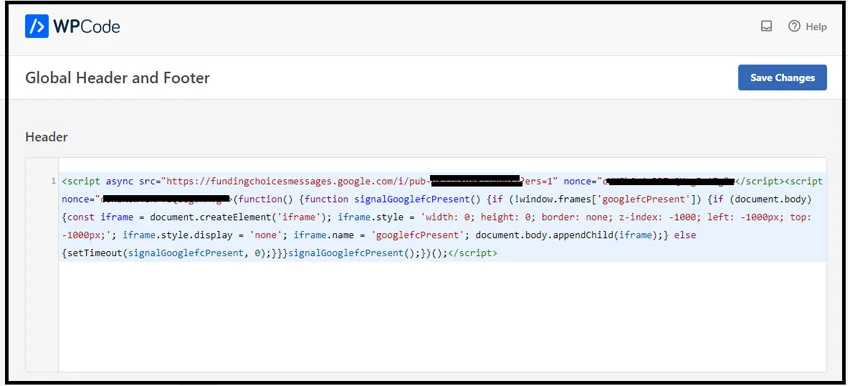Click the "iframe.style.display = 'none'" code text
This screenshot has height=386, width=850.
(x=204, y=235)
